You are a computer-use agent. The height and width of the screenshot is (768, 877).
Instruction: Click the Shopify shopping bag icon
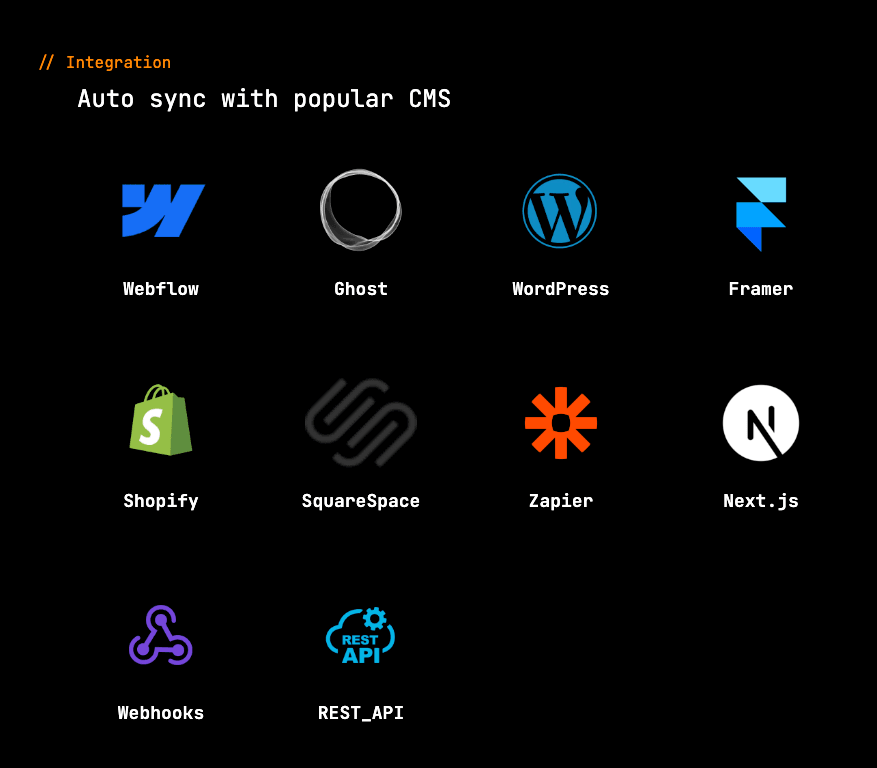tap(161, 420)
